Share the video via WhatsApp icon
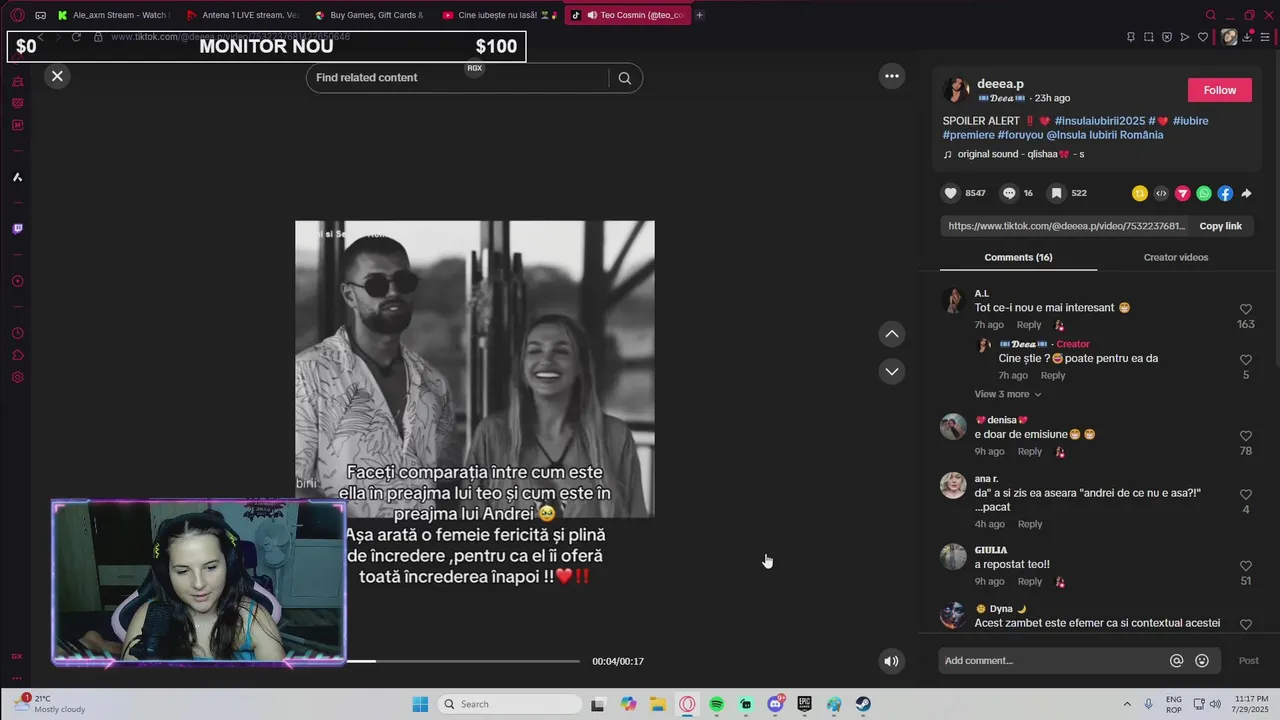 (1204, 194)
